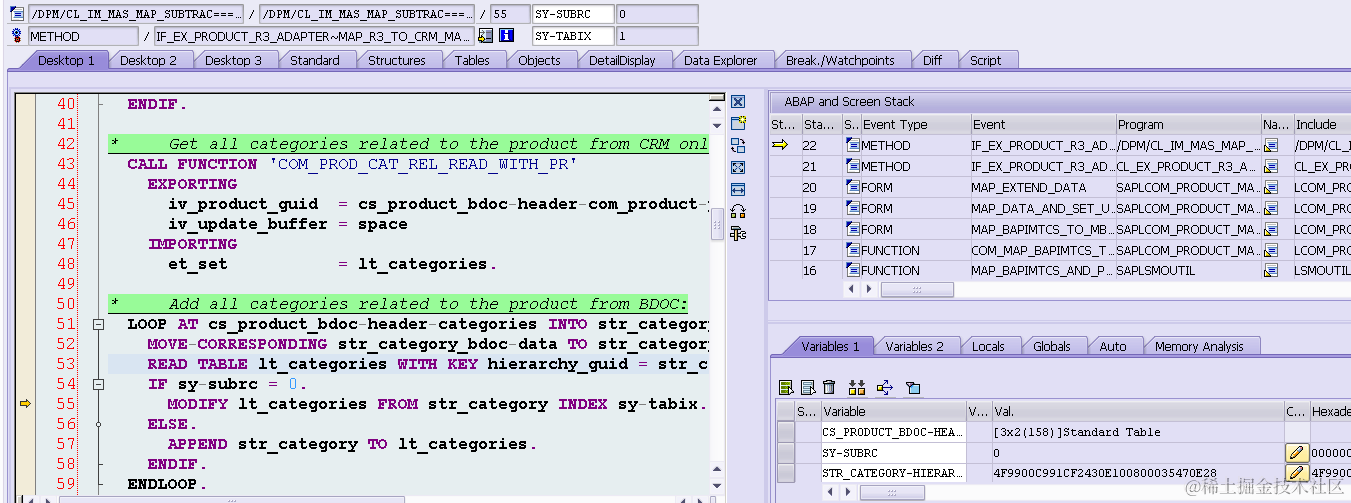Switch to the Locals tab
1351x503 pixels.
[988, 346]
